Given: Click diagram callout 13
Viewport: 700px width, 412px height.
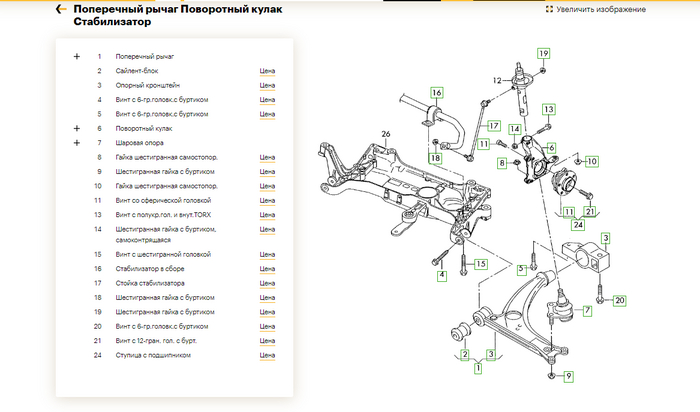Looking at the screenshot, I should (x=549, y=109).
